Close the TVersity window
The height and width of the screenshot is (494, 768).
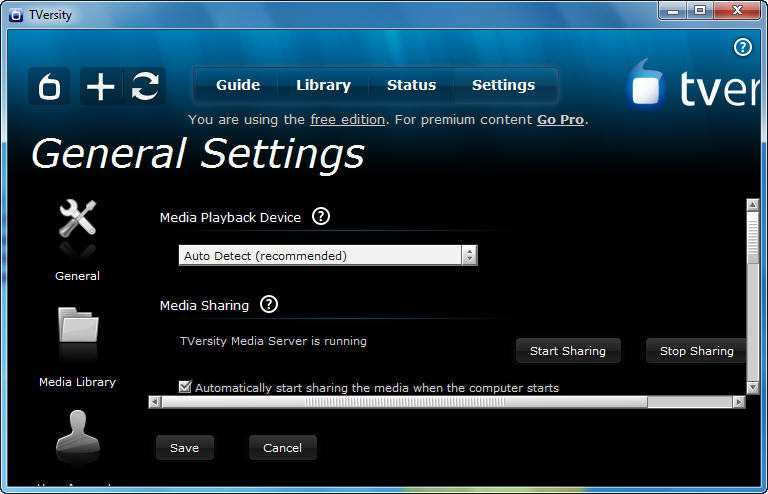point(737,10)
